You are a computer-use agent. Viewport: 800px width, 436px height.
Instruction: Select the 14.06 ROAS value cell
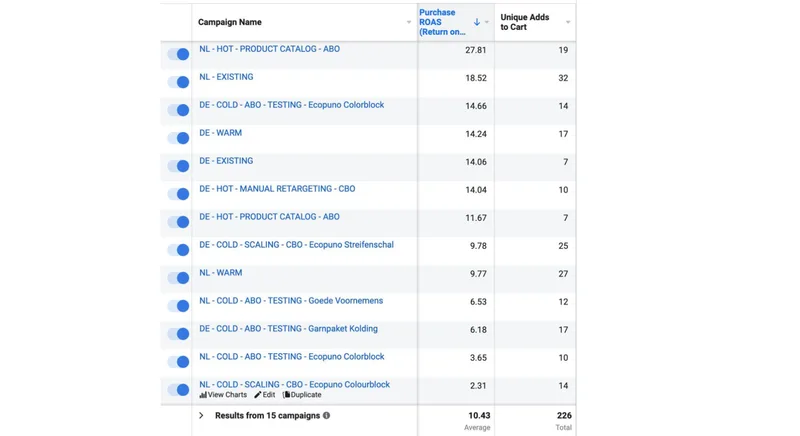click(476, 162)
